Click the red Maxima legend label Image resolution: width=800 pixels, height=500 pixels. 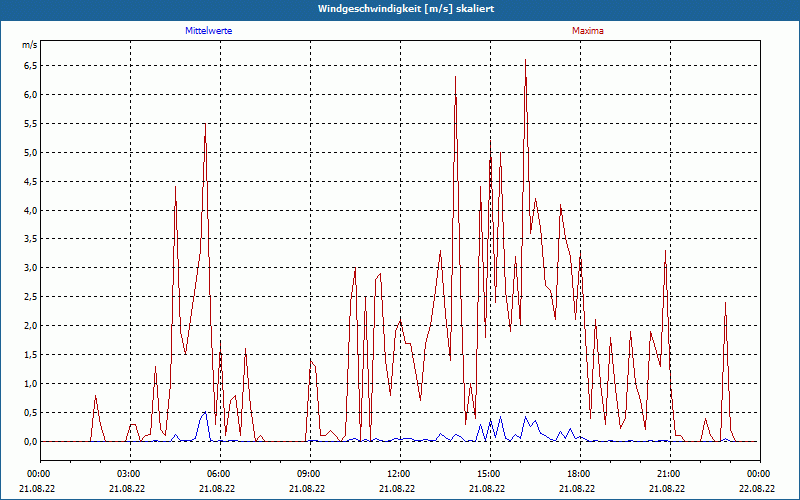tap(588, 31)
